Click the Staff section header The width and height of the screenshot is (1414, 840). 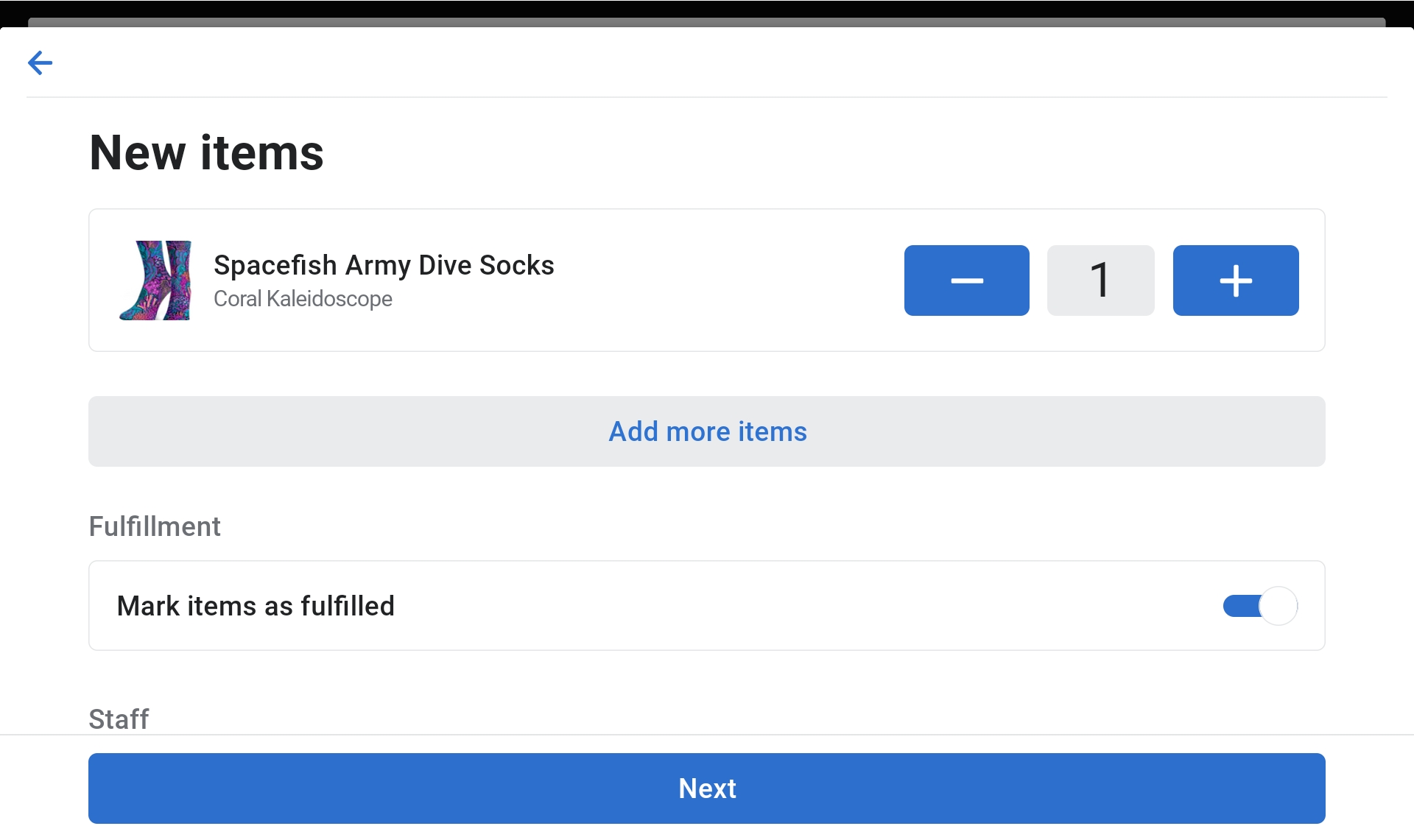(119, 719)
